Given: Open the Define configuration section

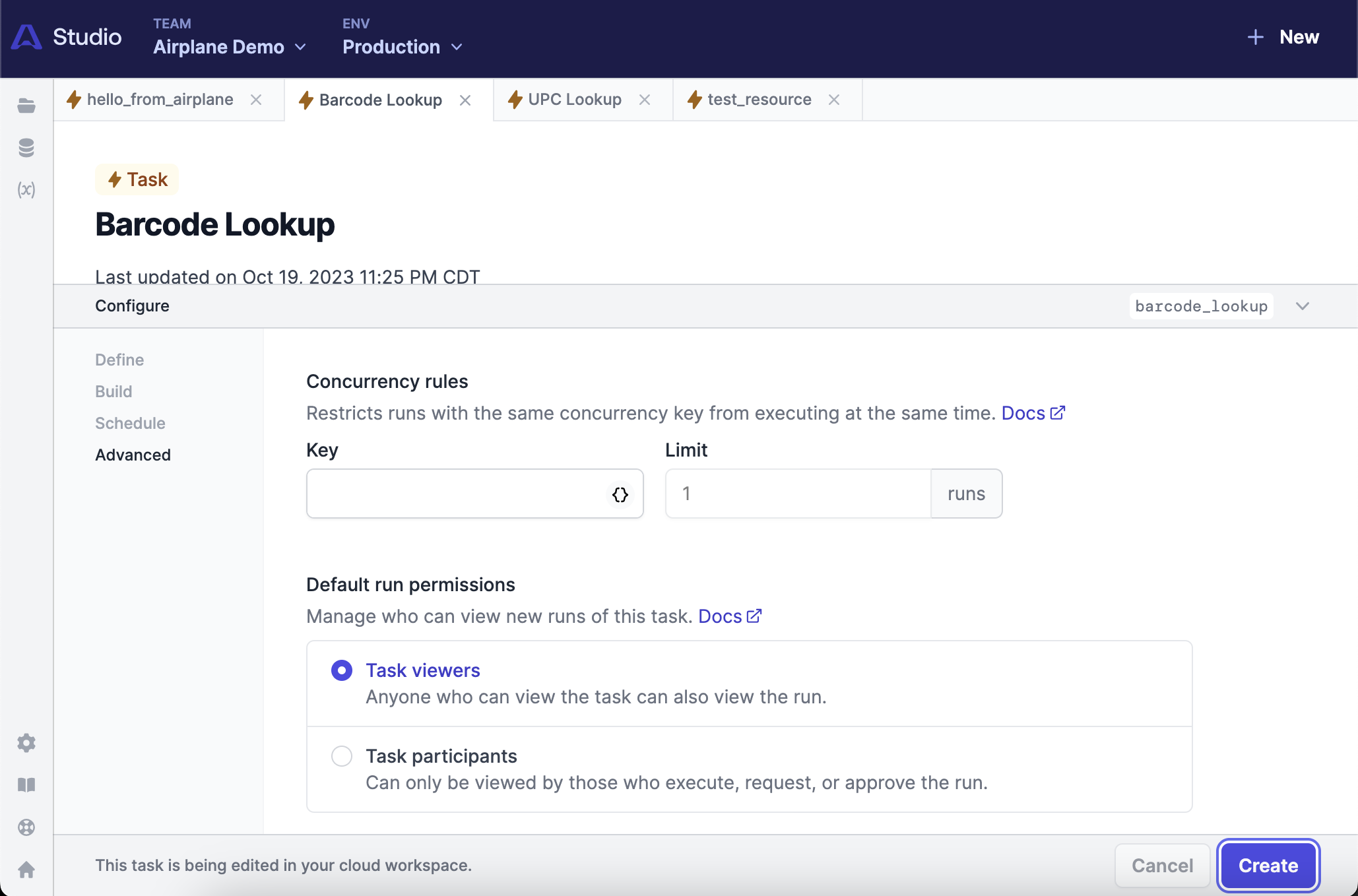Looking at the screenshot, I should 119,360.
